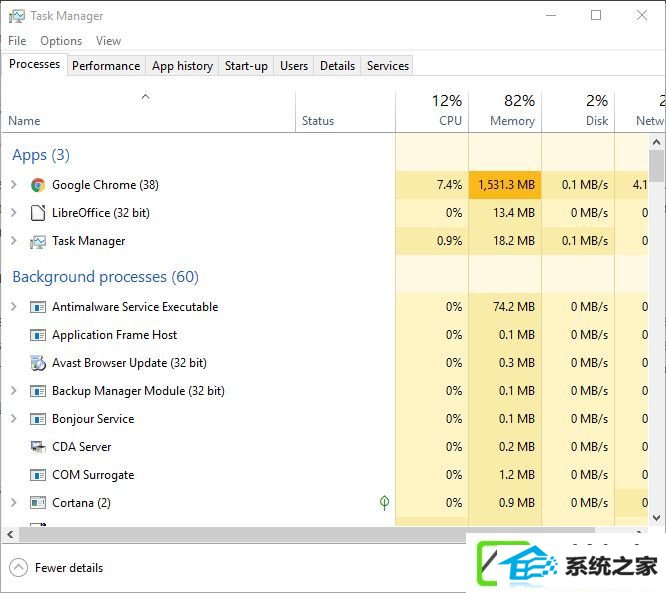Click the horizontal scrollbar left arrow
This screenshot has width=666, height=593.
click(x=10, y=534)
